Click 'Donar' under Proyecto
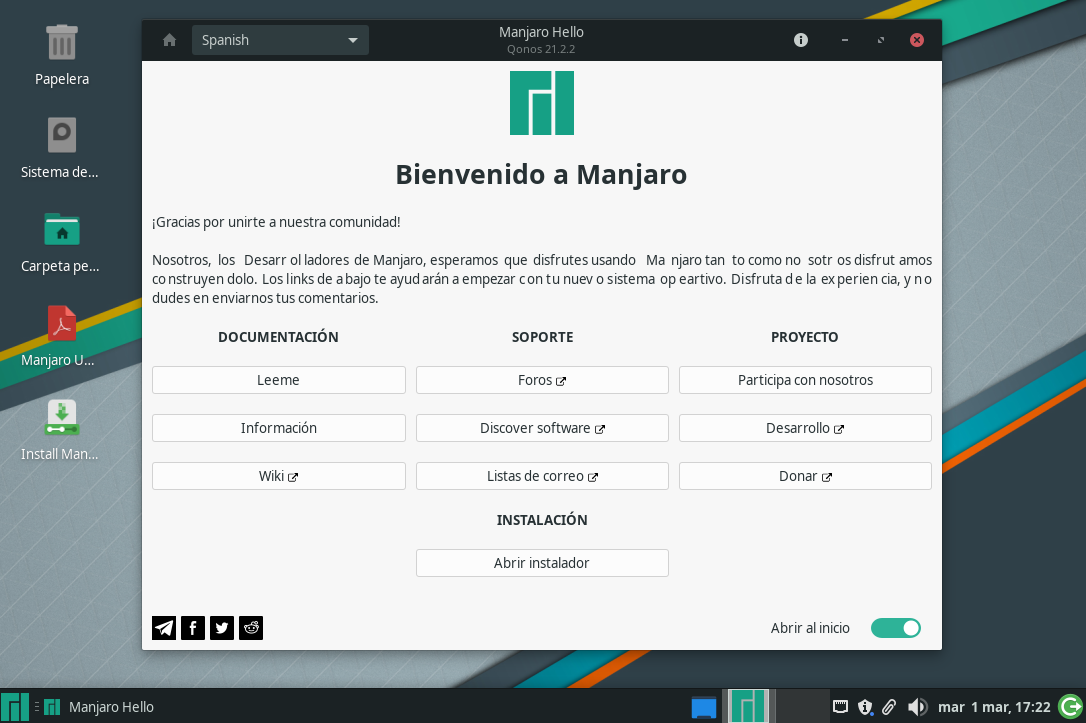This screenshot has width=1086, height=723. (805, 476)
